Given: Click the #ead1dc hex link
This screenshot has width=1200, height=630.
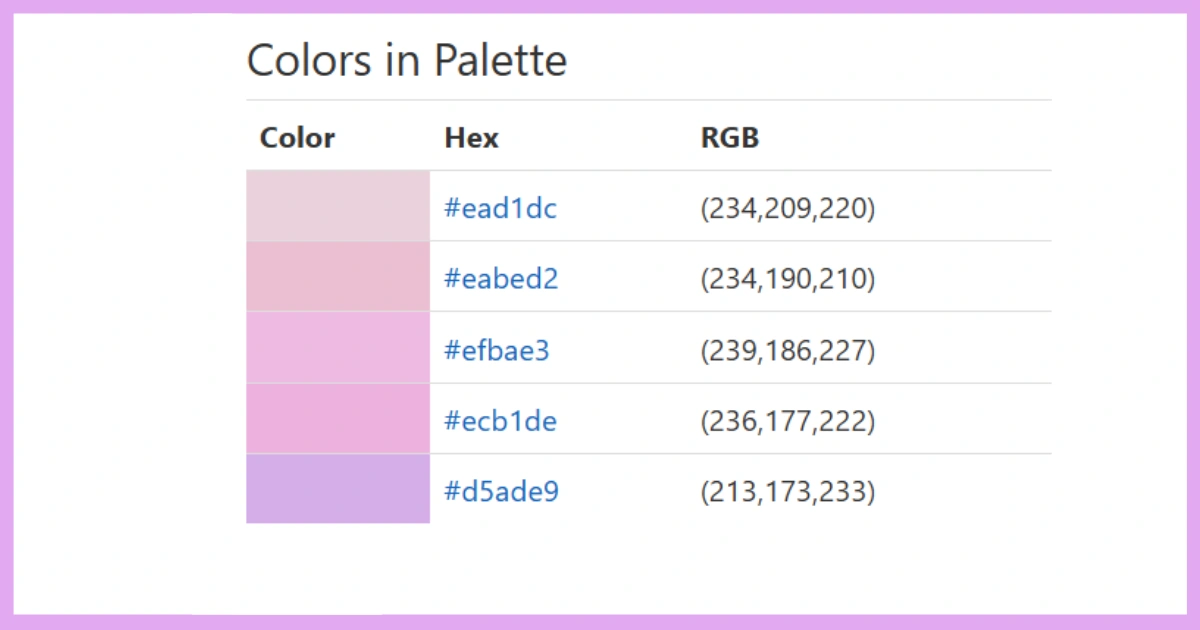Looking at the screenshot, I should (x=500, y=208).
